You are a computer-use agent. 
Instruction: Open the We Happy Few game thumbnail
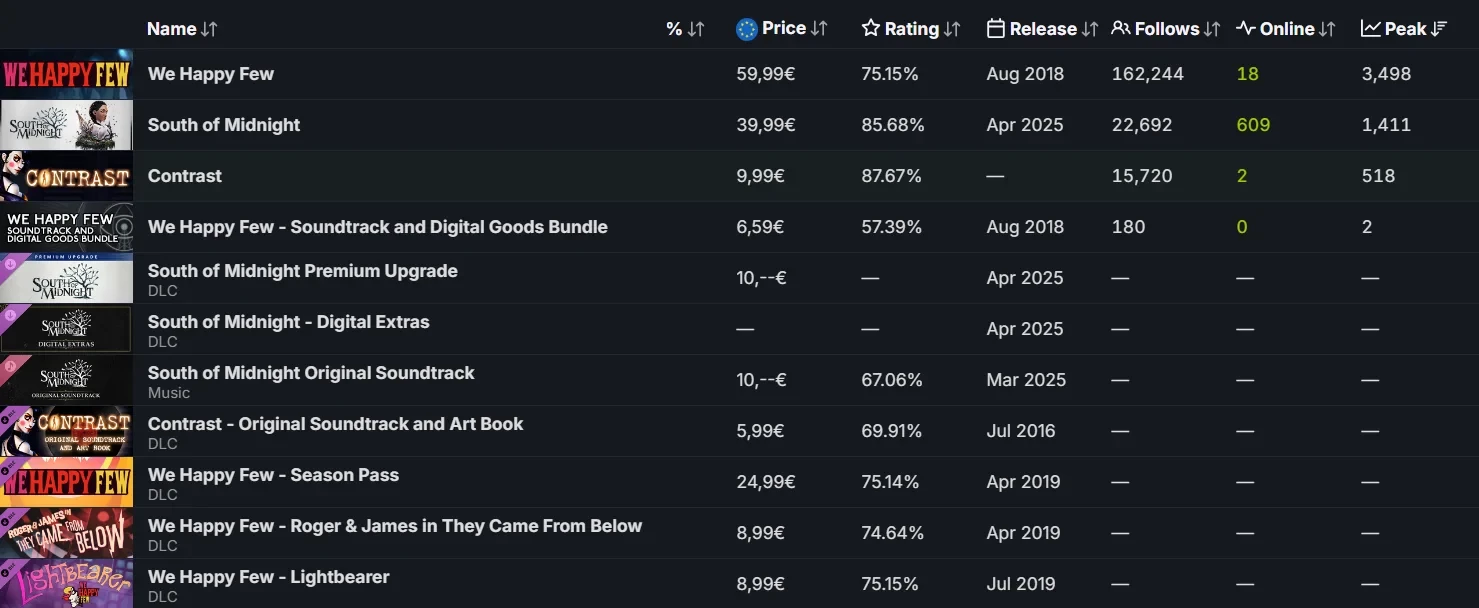[x=66, y=74]
